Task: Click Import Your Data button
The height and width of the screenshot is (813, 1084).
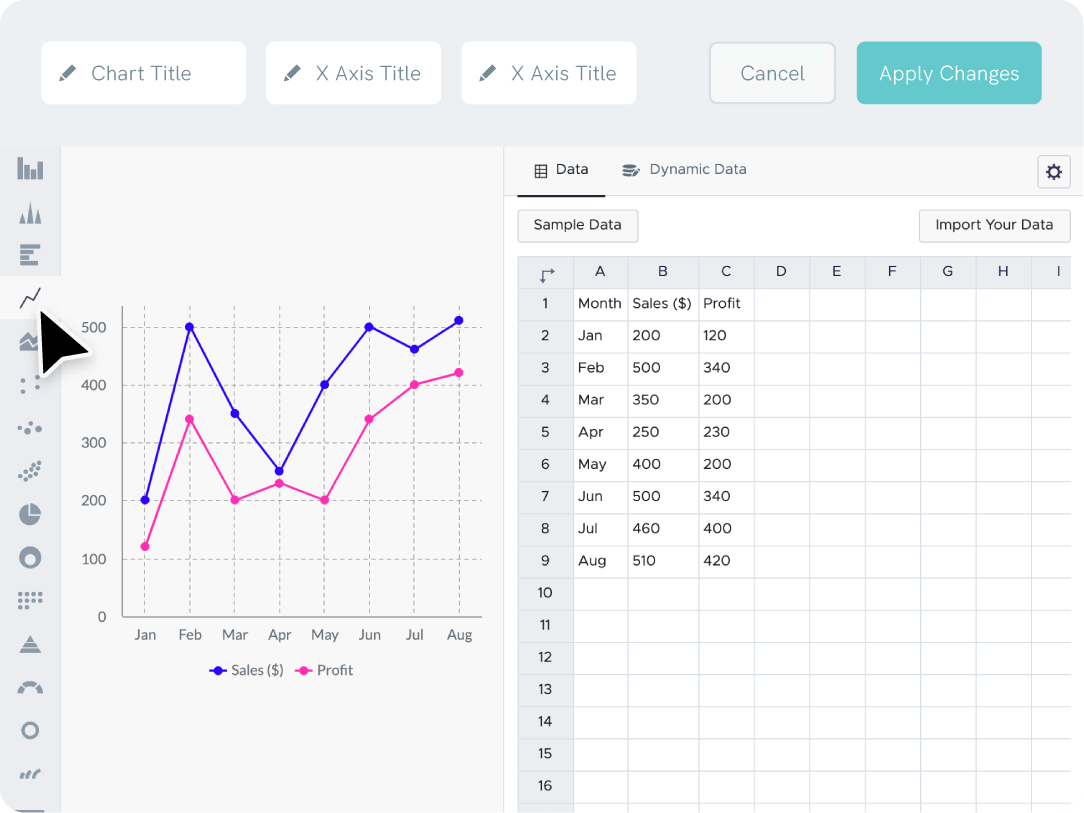Action: [x=994, y=225]
